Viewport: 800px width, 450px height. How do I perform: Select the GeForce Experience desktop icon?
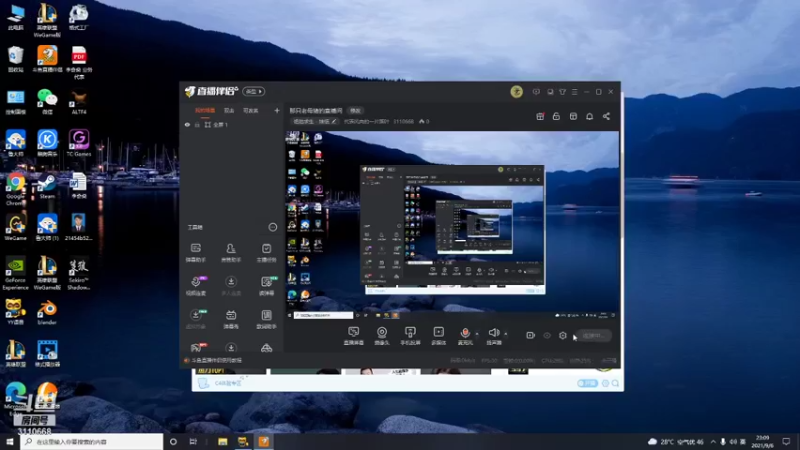point(15,273)
